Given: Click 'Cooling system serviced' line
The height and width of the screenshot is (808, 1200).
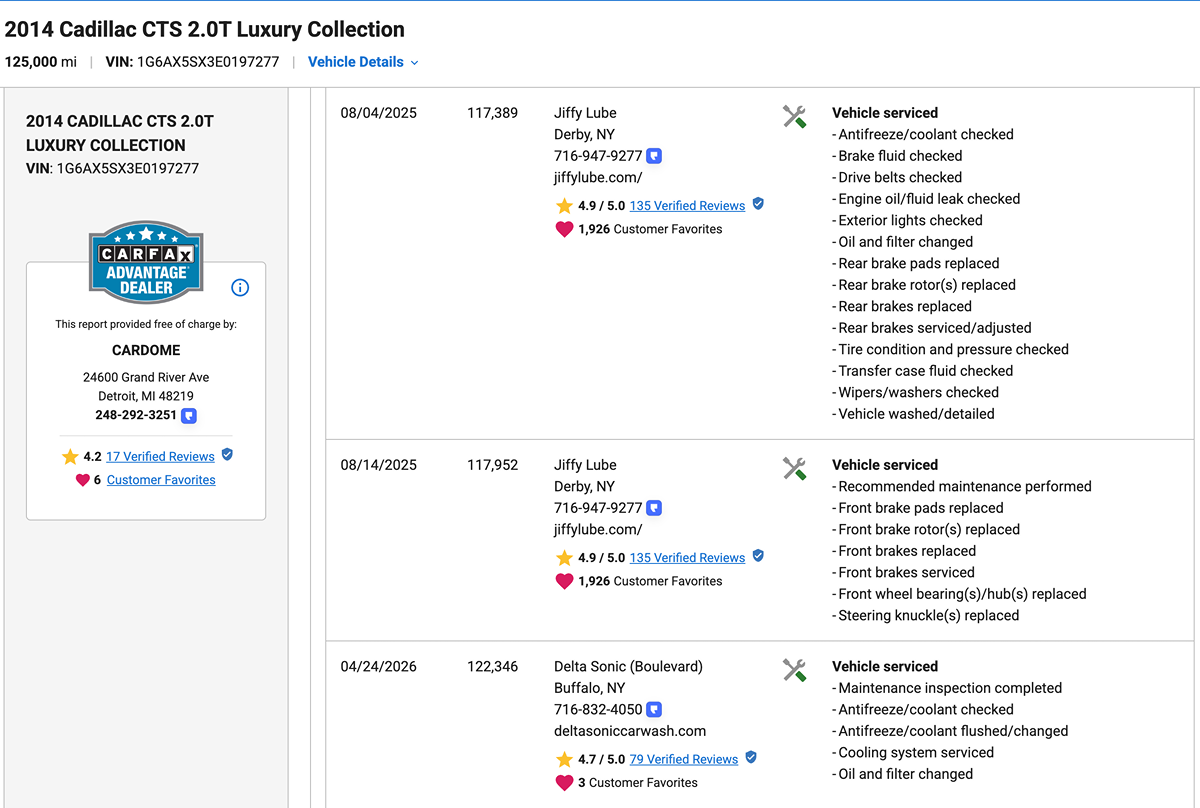Looking at the screenshot, I should point(913,753).
